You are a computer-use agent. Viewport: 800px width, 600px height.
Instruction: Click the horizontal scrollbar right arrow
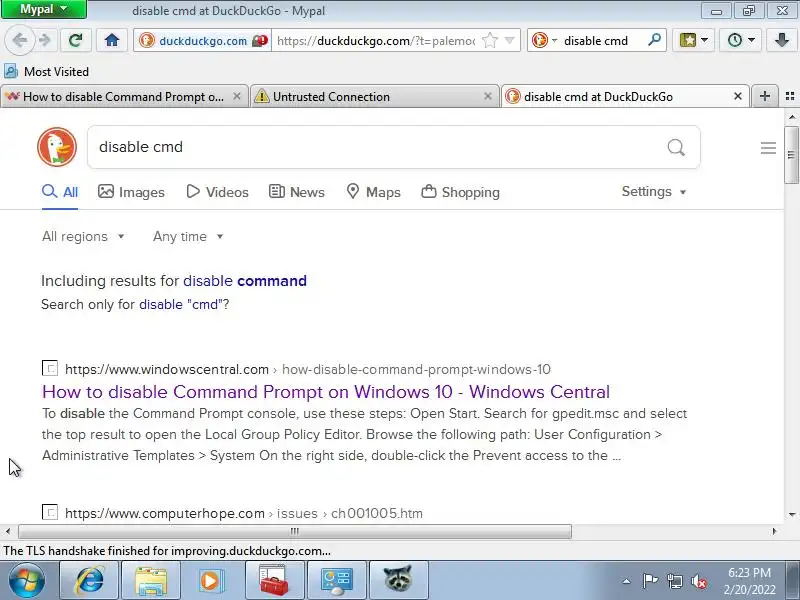click(774, 532)
